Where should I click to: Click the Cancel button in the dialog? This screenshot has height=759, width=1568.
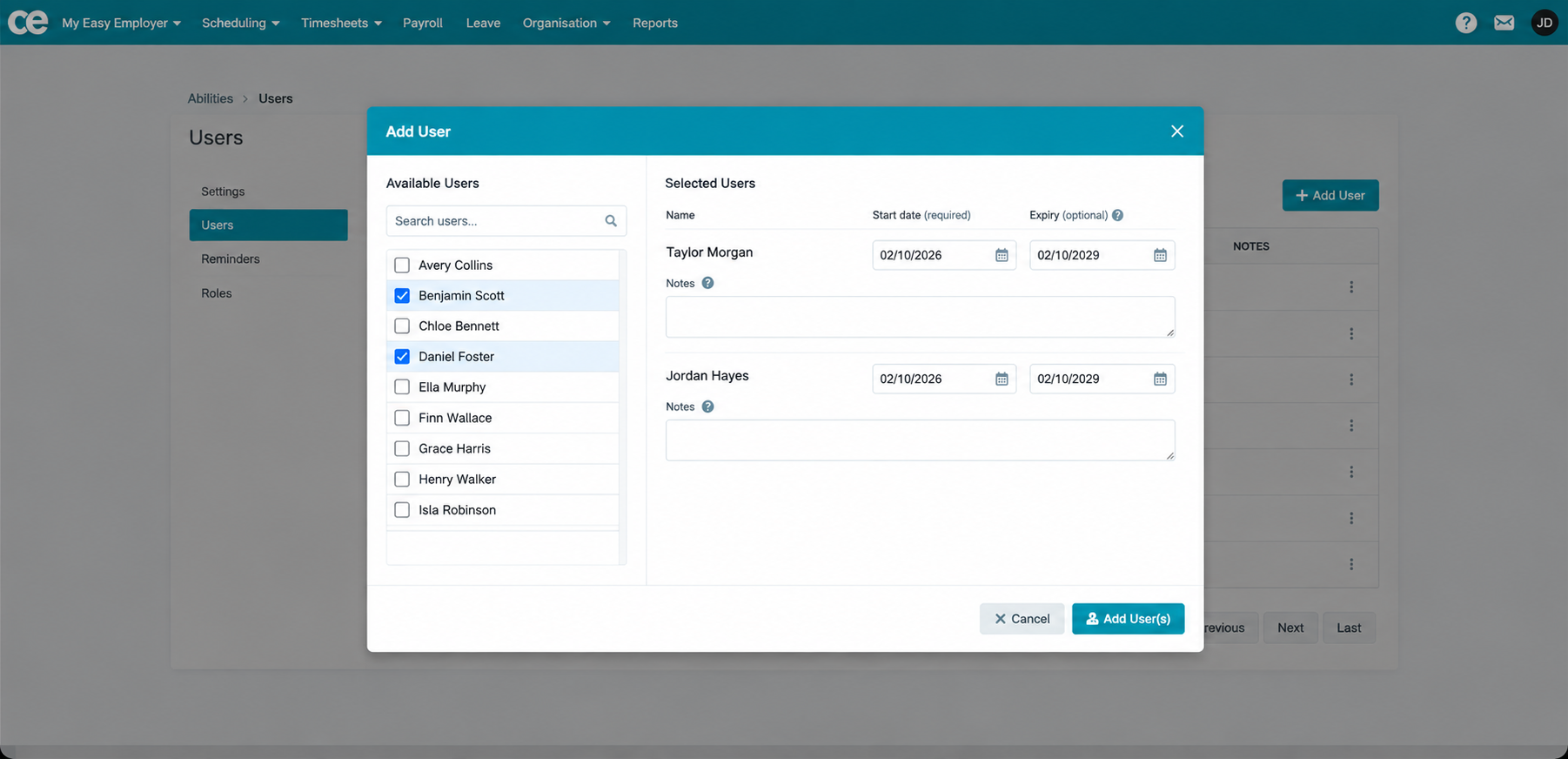click(1022, 619)
